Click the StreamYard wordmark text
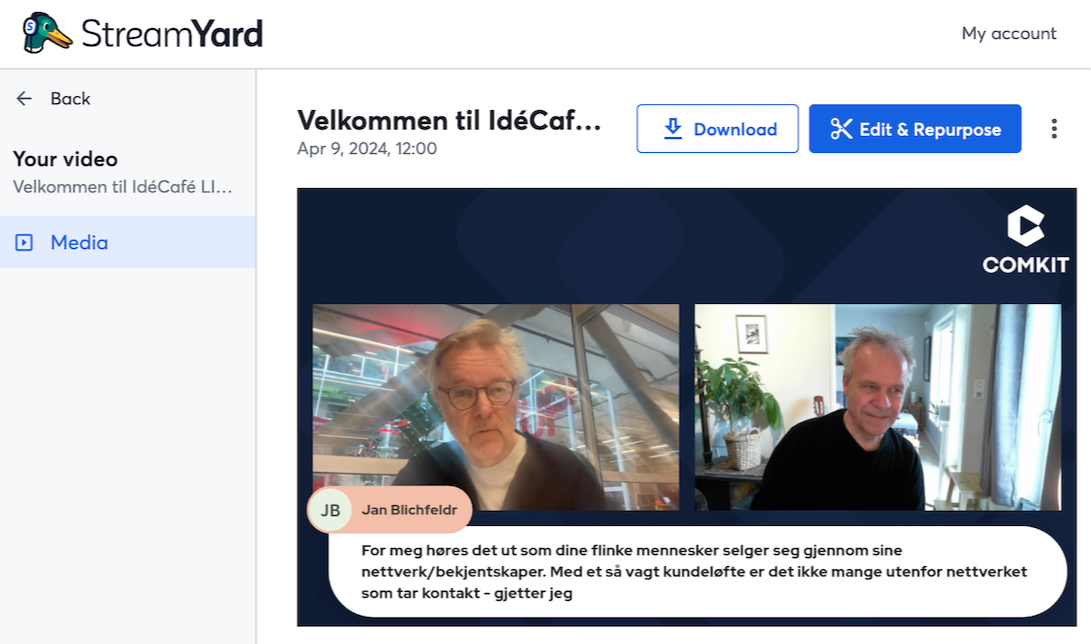 [172, 33]
